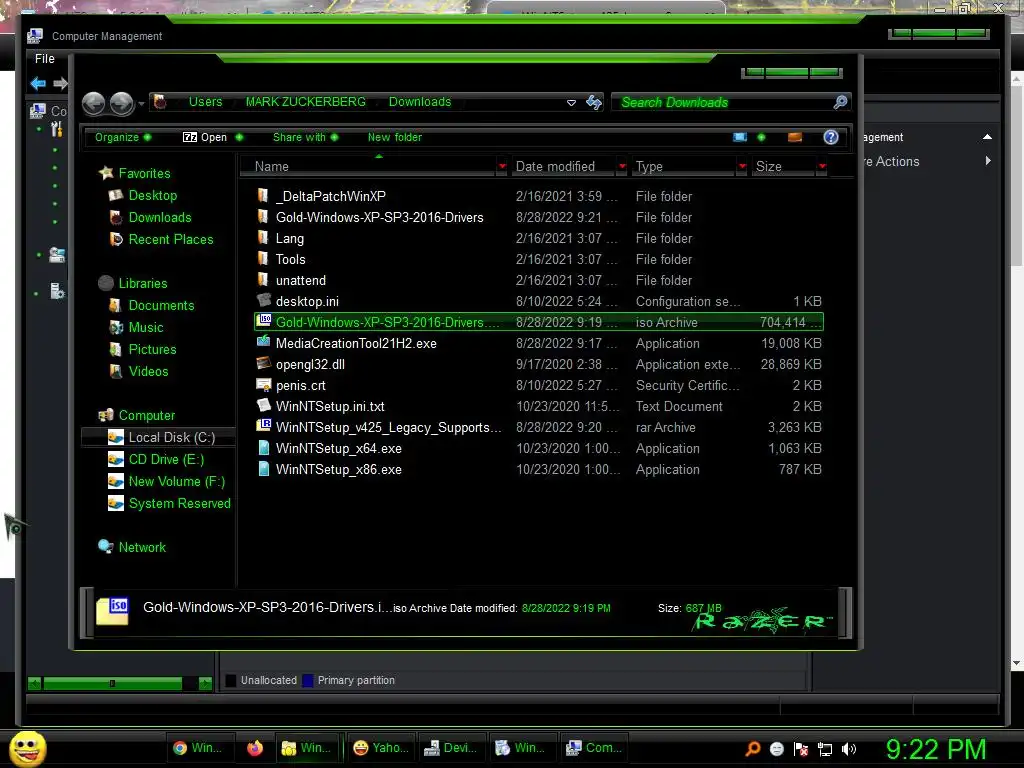The image size is (1024, 768).
Task: Collapse the Actions pane section arrow
Action: point(987,136)
